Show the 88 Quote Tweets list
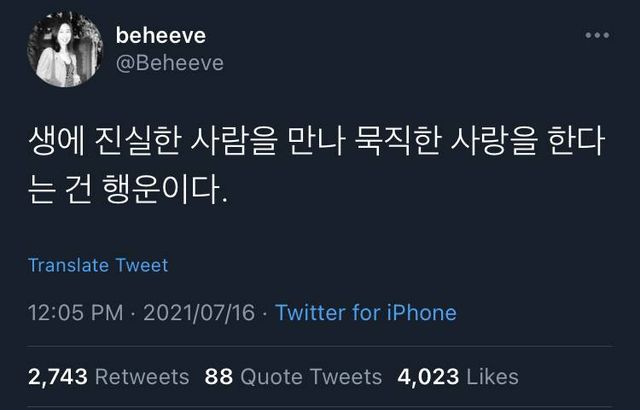This screenshot has height=410, width=640. point(293,376)
